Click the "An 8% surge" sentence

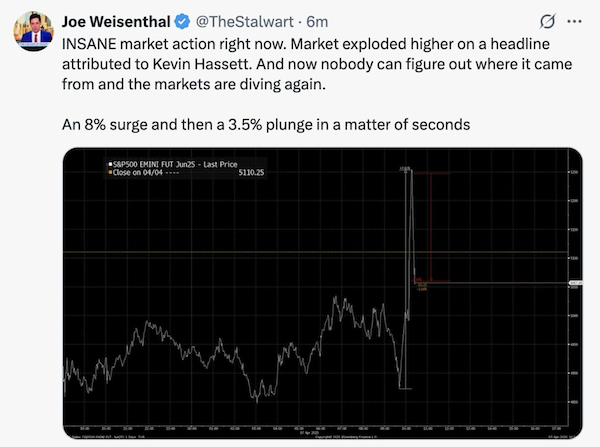pyautogui.click(x=266, y=125)
